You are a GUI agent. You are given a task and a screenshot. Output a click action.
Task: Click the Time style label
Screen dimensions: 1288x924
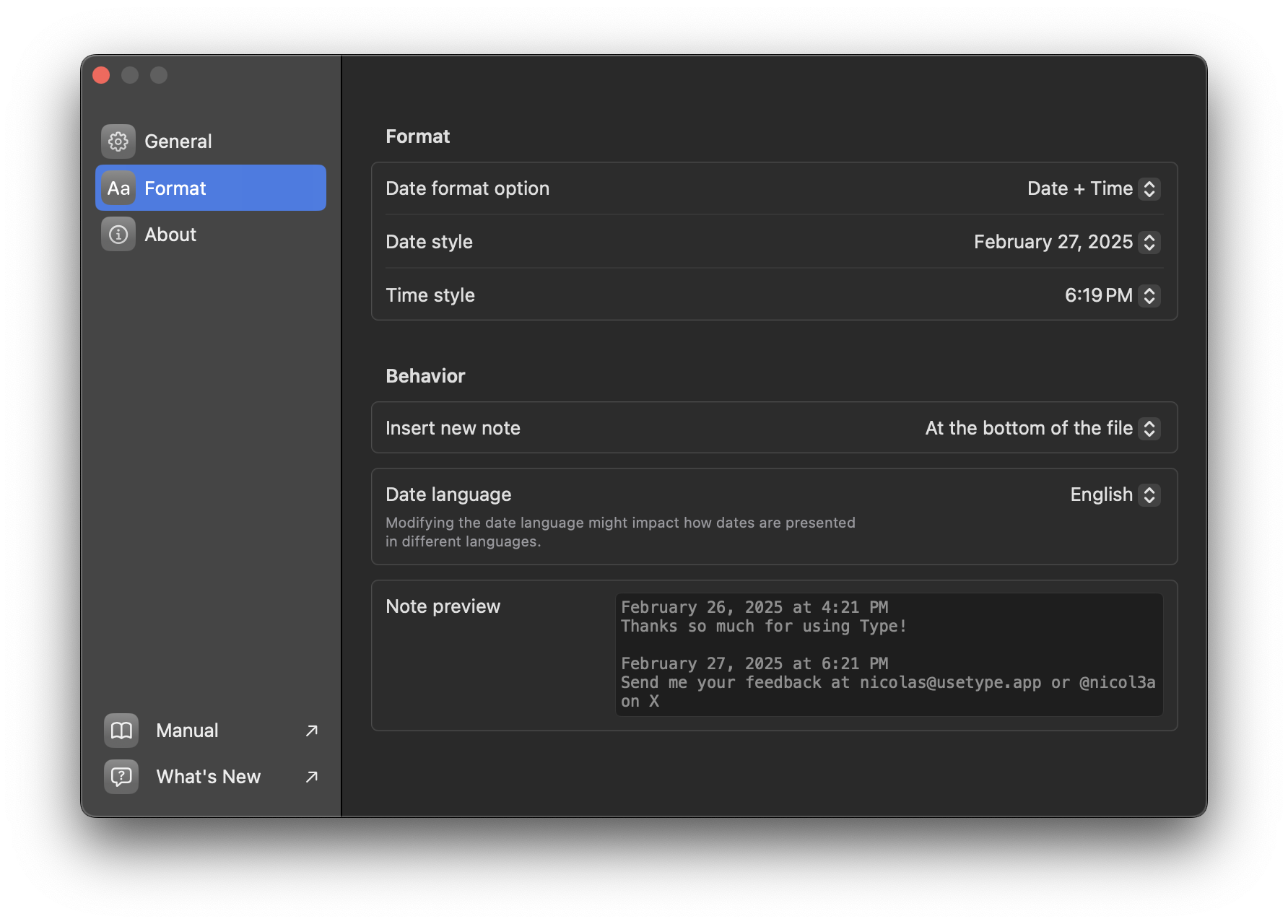(x=430, y=295)
